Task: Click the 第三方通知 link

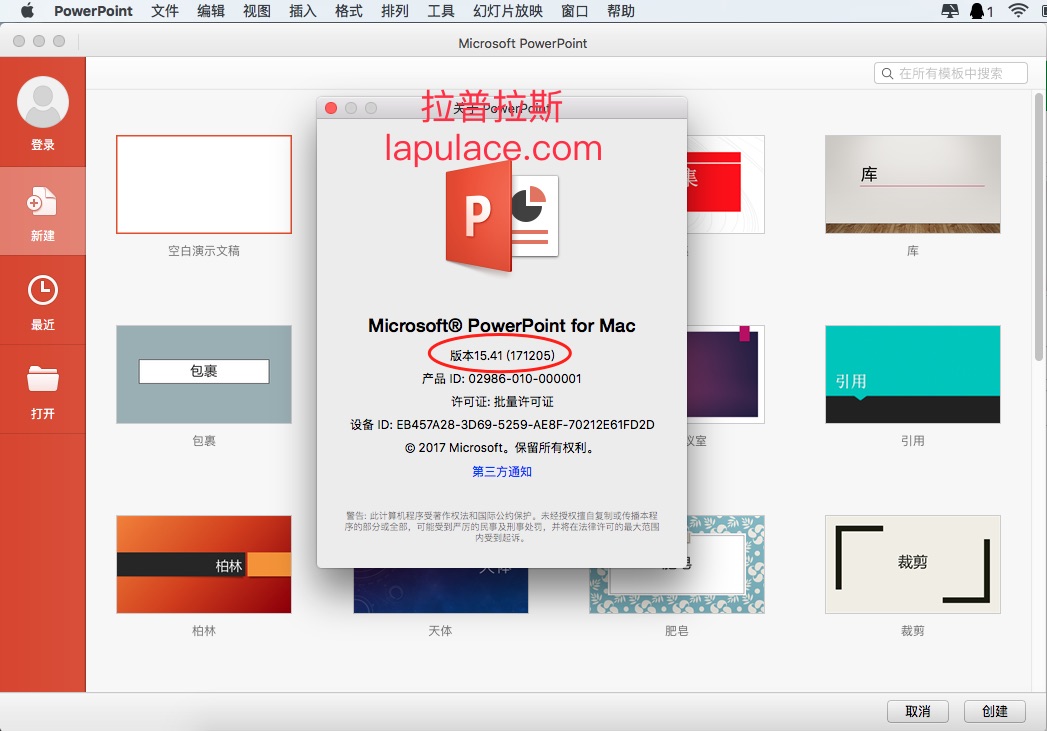Action: click(502, 472)
